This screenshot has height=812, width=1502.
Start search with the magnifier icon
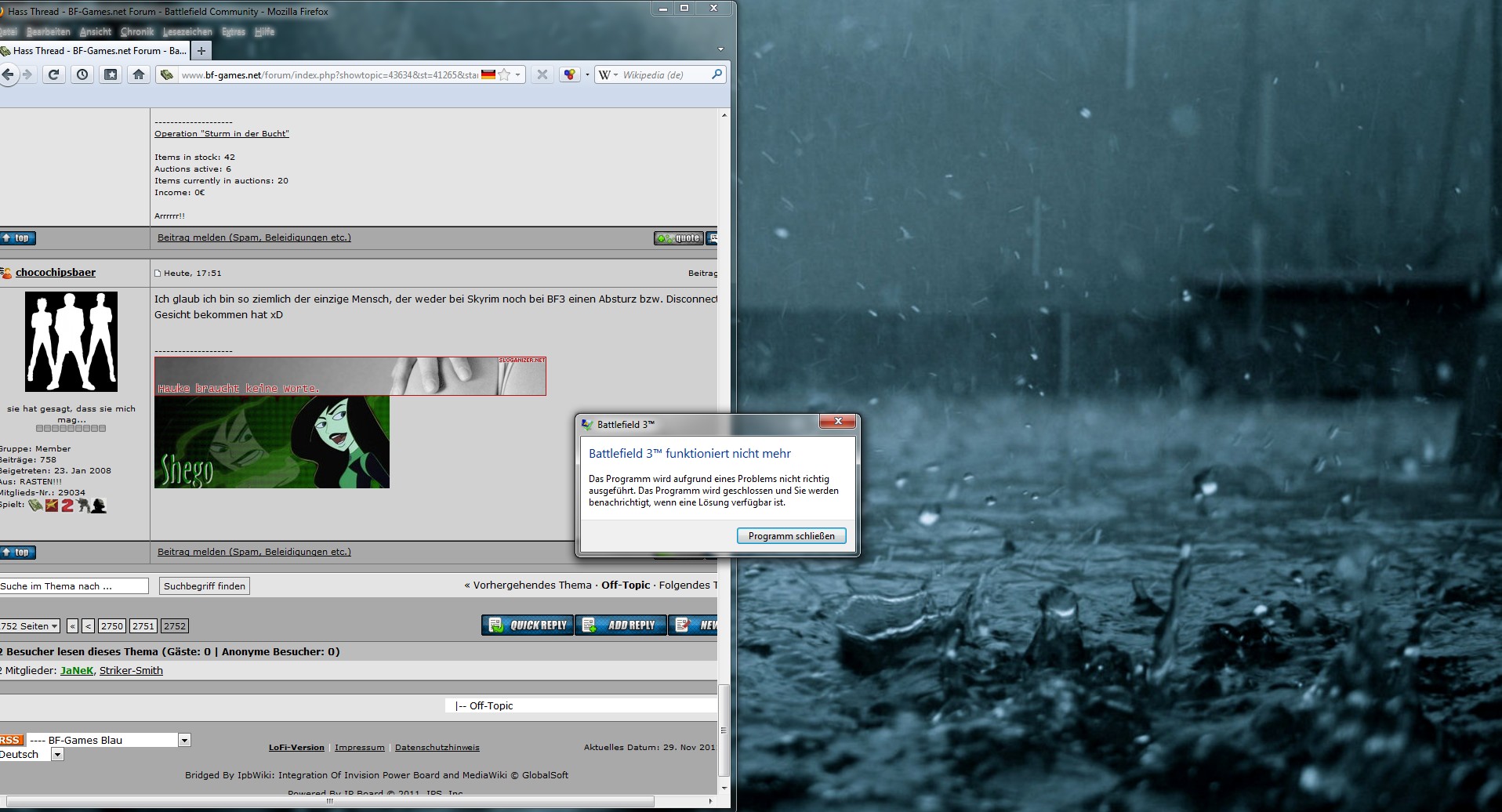pos(717,74)
